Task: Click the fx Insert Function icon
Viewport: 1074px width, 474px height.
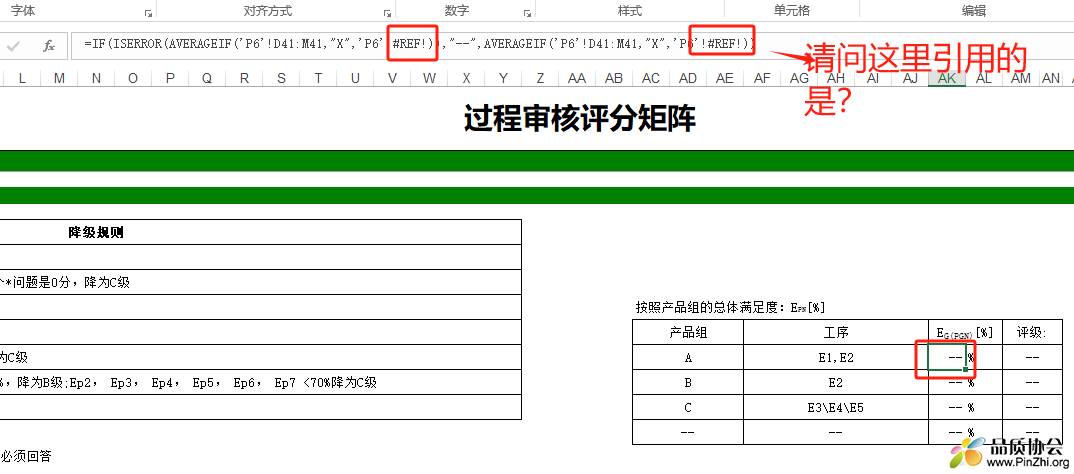Action: coord(49,46)
